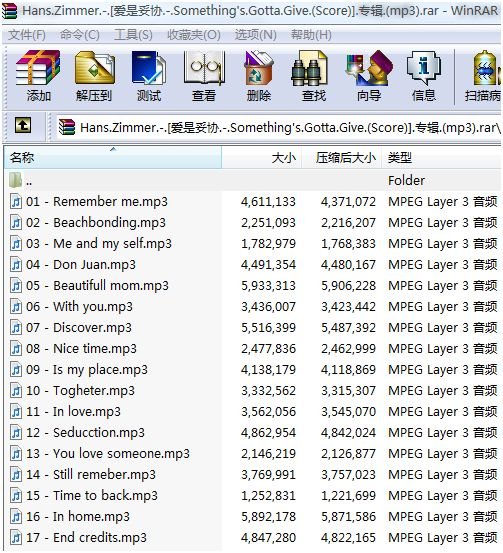Select file 01 - Remember me.mp3
The width and height of the screenshot is (503, 553).
[x=253, y=201]
